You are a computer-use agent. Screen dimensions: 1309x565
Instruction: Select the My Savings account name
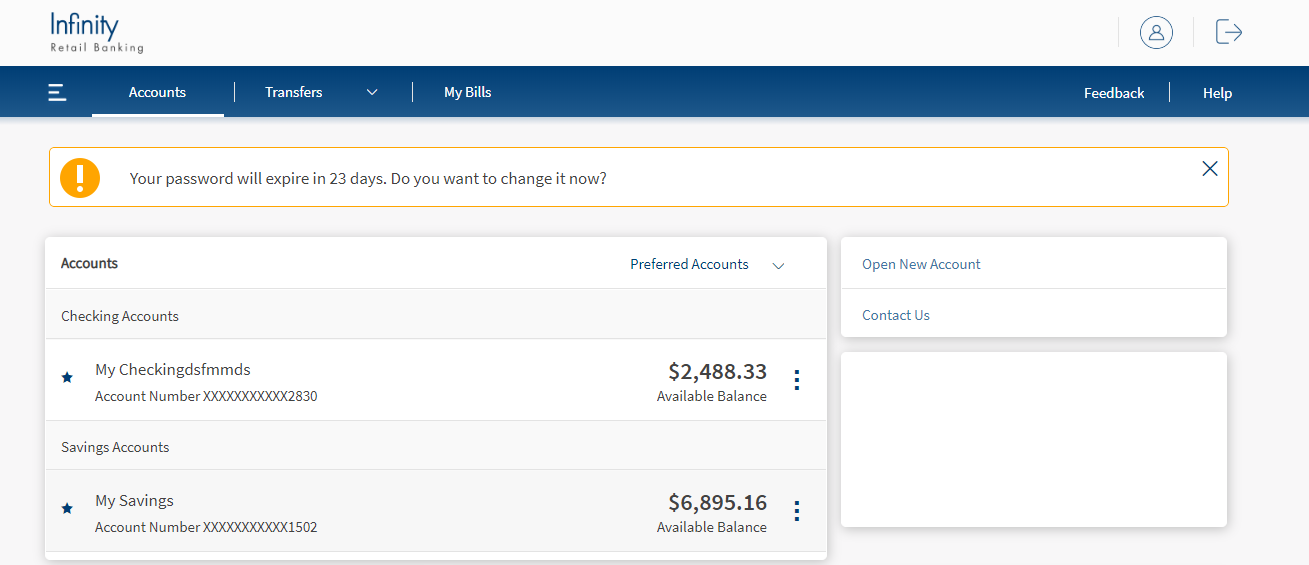134,501
